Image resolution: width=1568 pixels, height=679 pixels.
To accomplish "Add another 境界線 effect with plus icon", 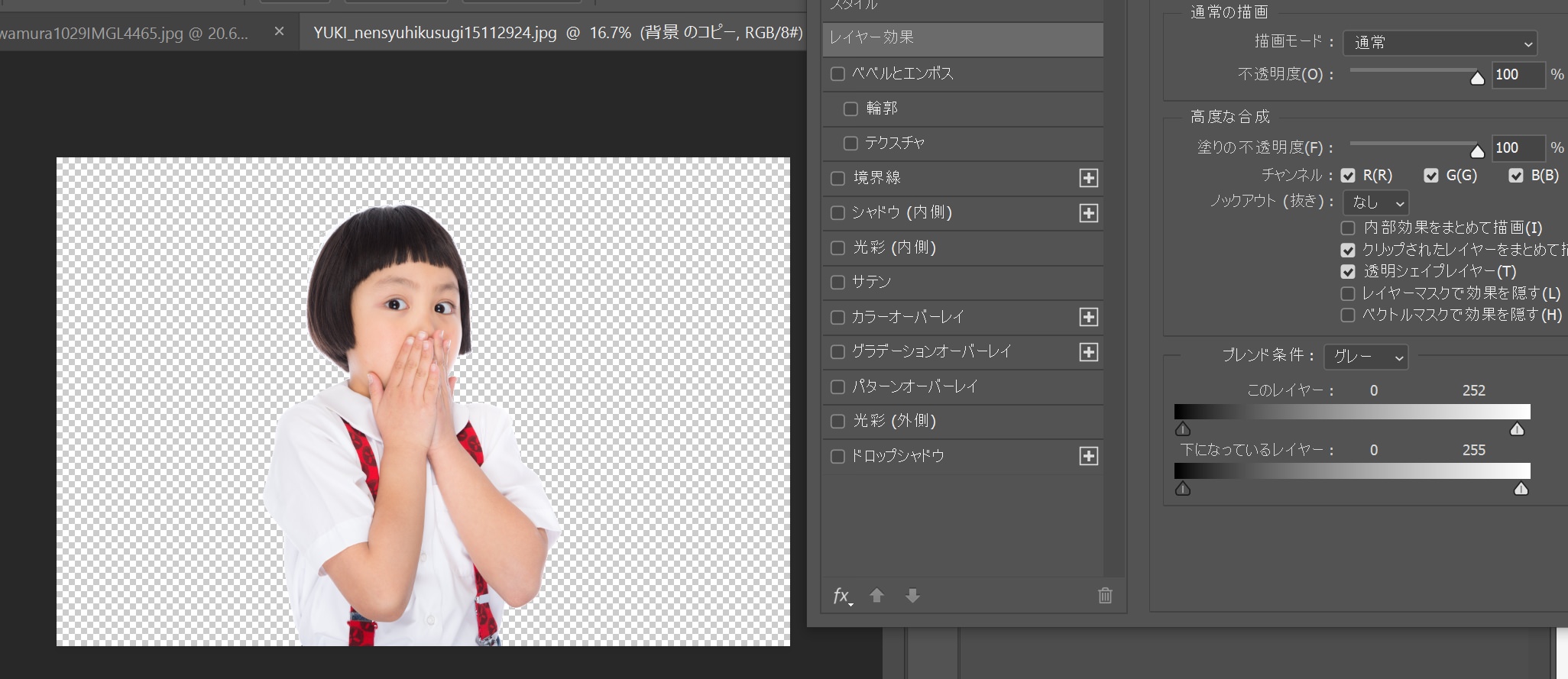I will click(1088, 178).
